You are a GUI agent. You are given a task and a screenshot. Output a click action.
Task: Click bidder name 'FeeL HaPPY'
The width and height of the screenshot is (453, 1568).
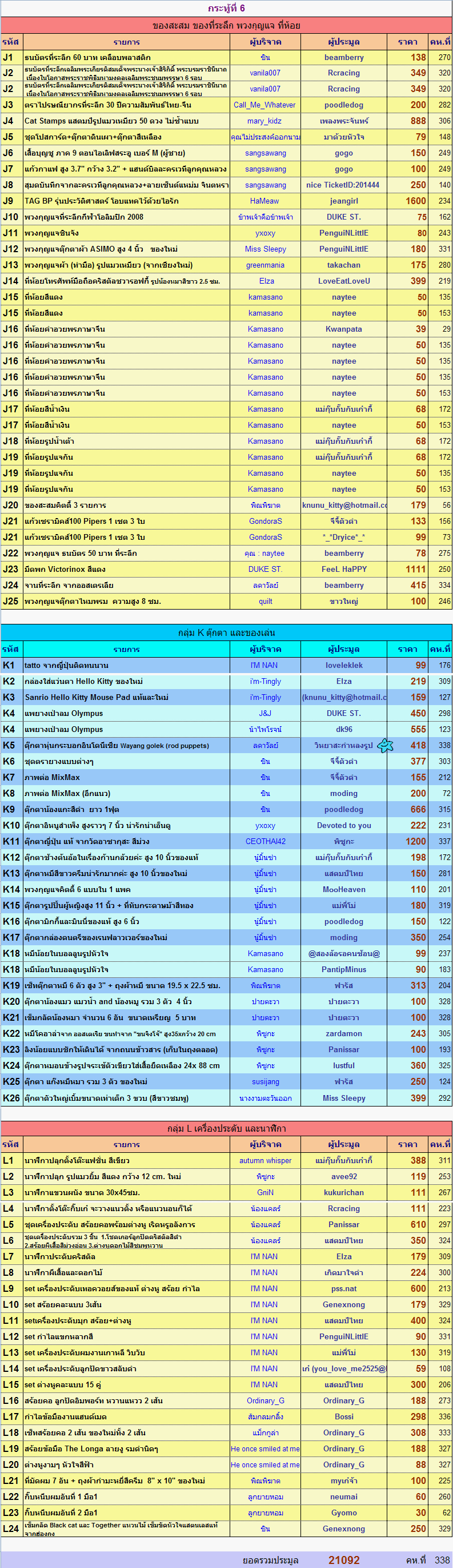point(343,569)
